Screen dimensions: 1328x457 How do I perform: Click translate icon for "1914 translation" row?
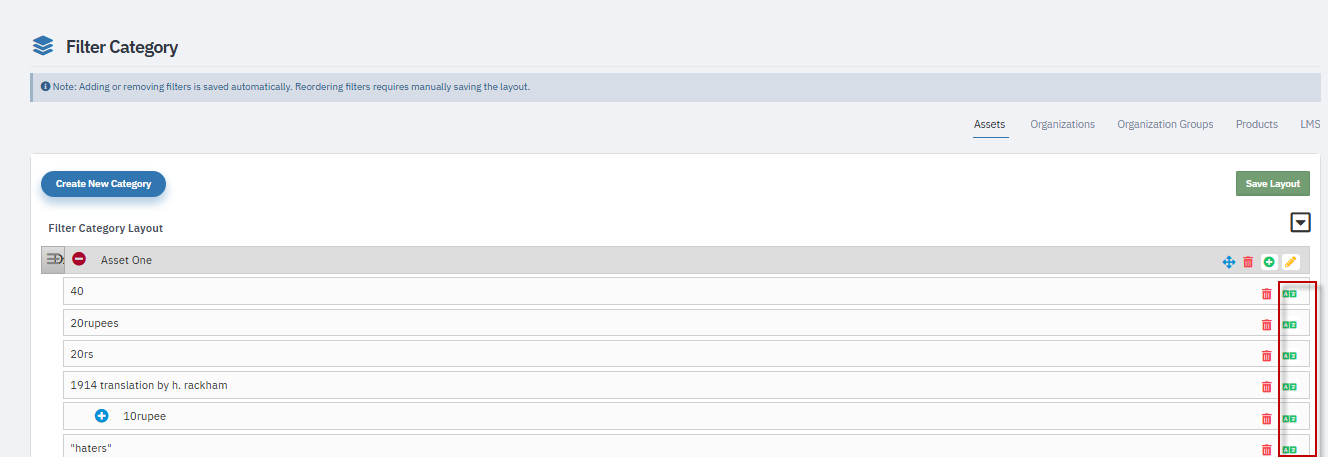click(x=1289, y=387)
